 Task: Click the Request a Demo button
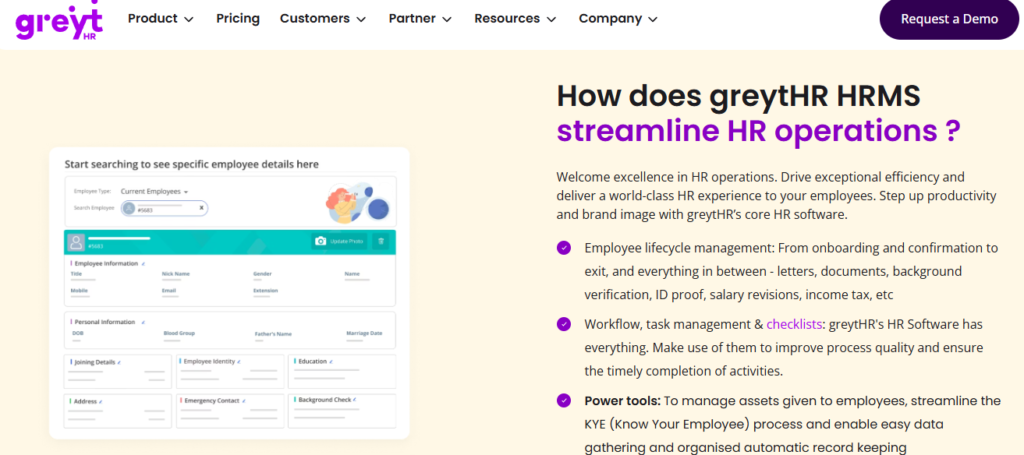[949, 19]
